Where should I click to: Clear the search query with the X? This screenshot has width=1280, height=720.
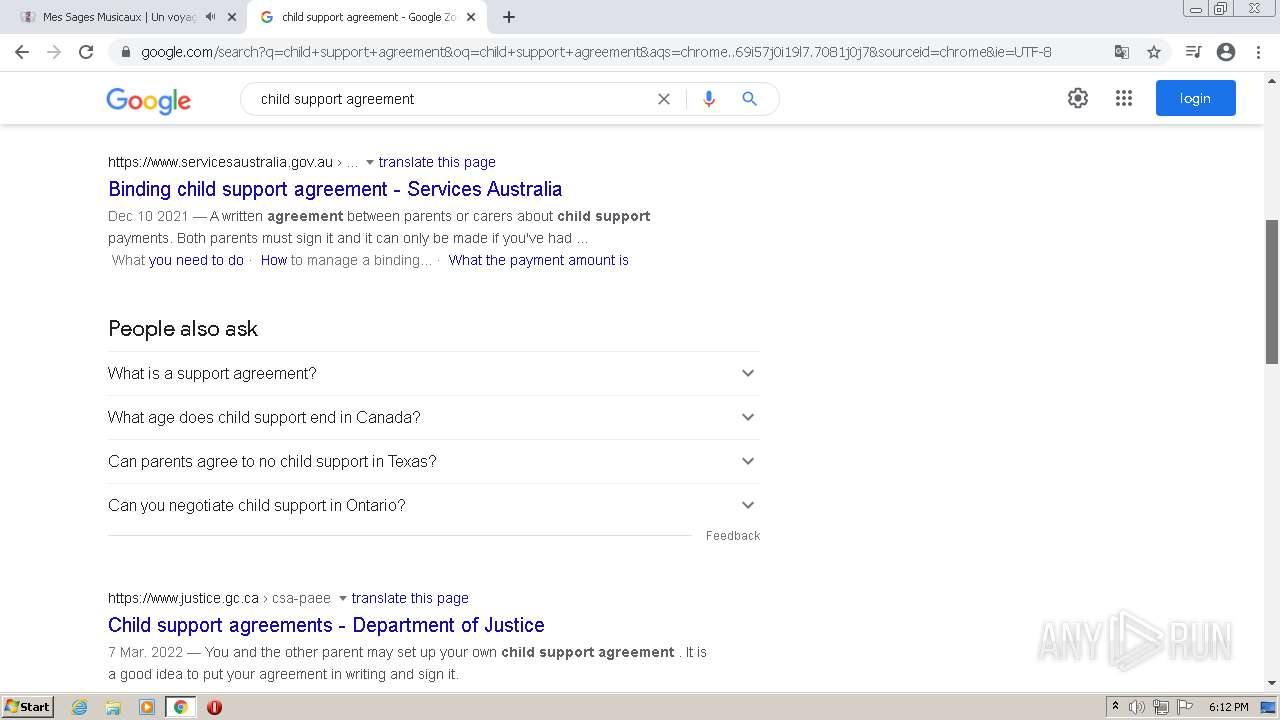click(663, 99)
